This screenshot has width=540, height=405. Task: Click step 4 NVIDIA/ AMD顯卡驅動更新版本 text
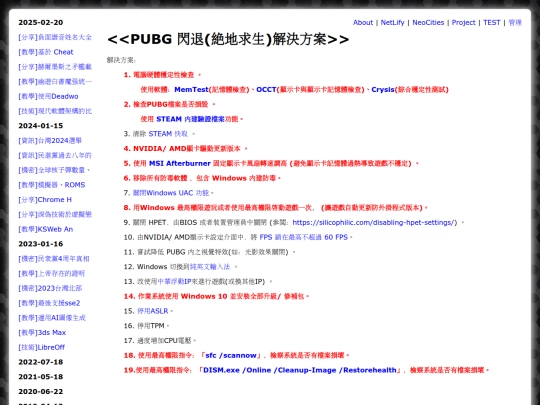pos(187,148)
